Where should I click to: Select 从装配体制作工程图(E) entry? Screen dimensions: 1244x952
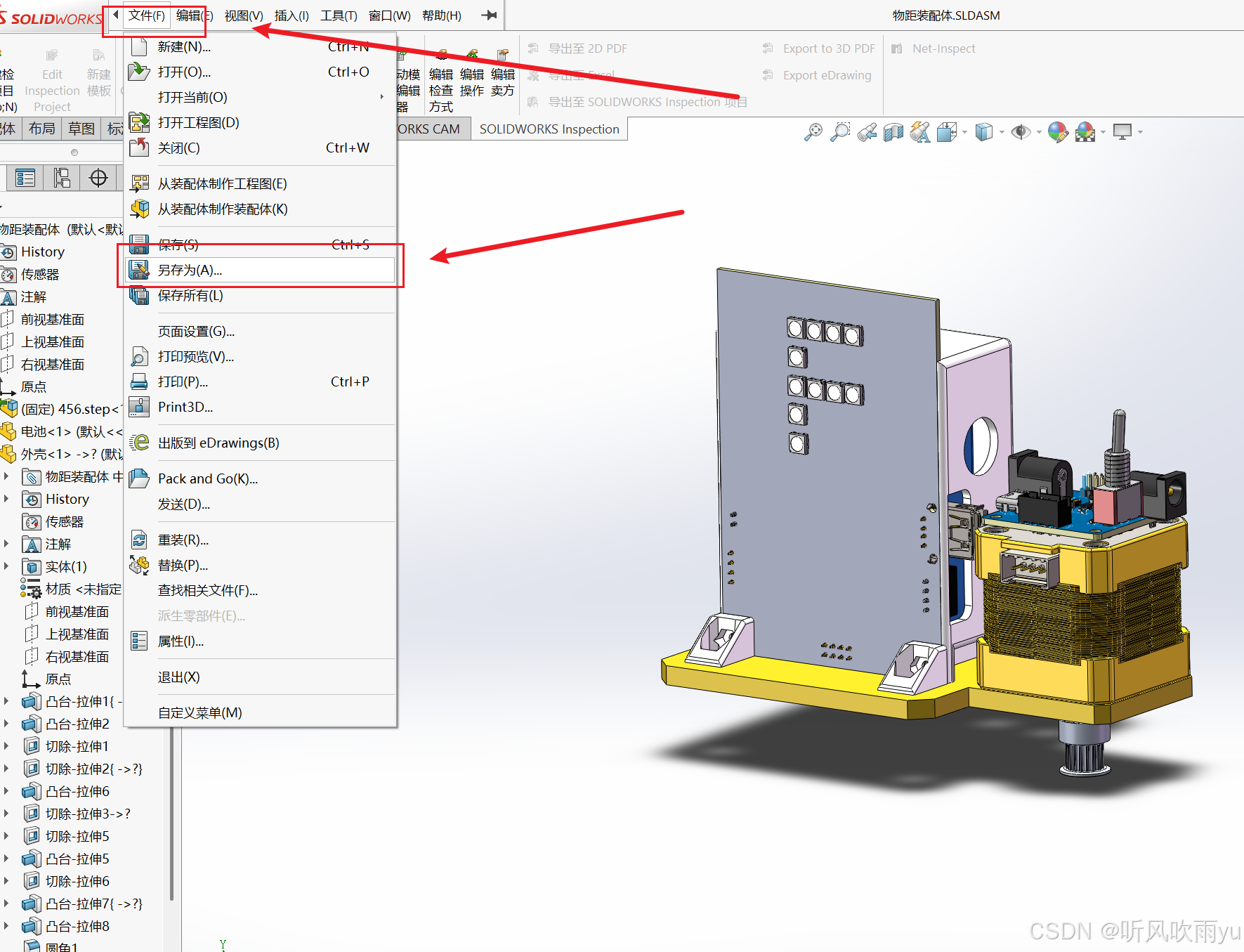click(260, 183)
